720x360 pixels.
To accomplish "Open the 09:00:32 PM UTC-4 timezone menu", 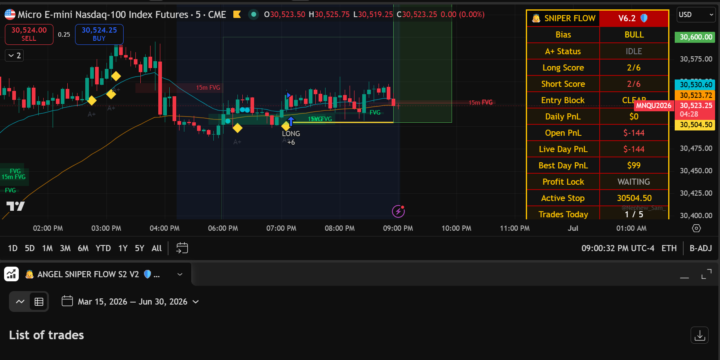I will click(618, 248).
